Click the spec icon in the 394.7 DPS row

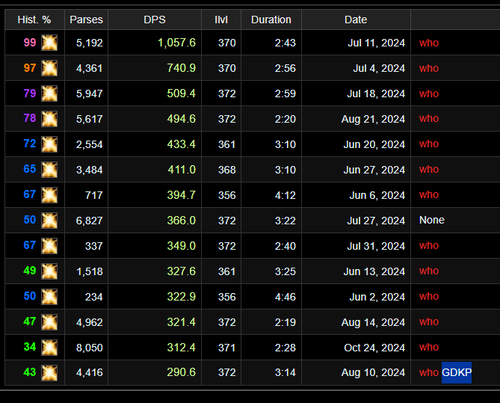coord(49,195)
